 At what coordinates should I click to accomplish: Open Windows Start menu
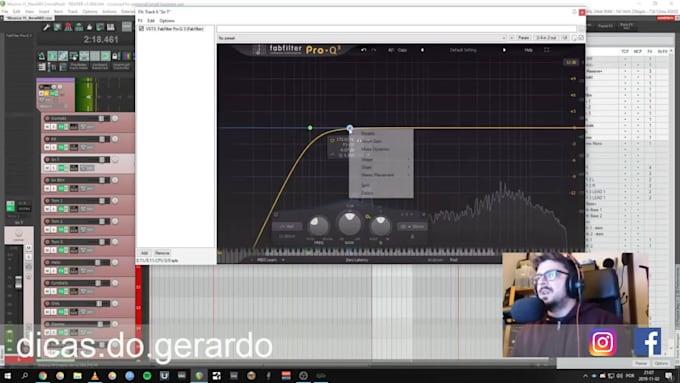click(7, 376)
